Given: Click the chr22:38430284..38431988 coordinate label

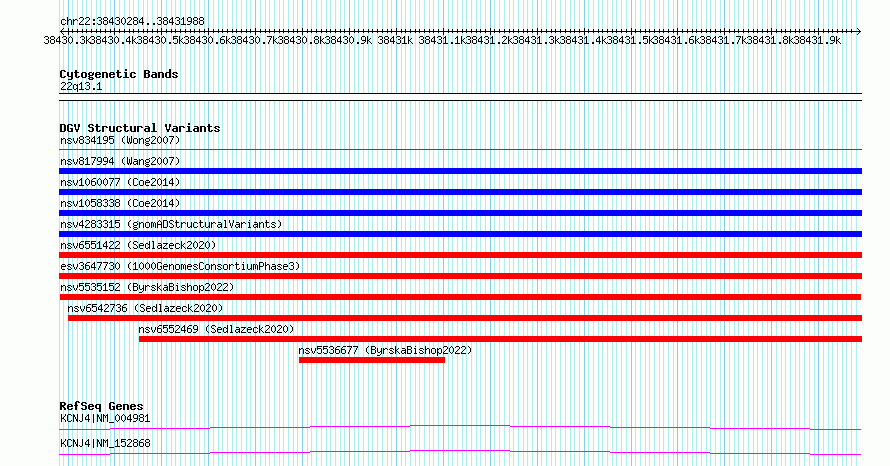Looking at the screenshot, I should pyautogui.click(x=132, y=21).
